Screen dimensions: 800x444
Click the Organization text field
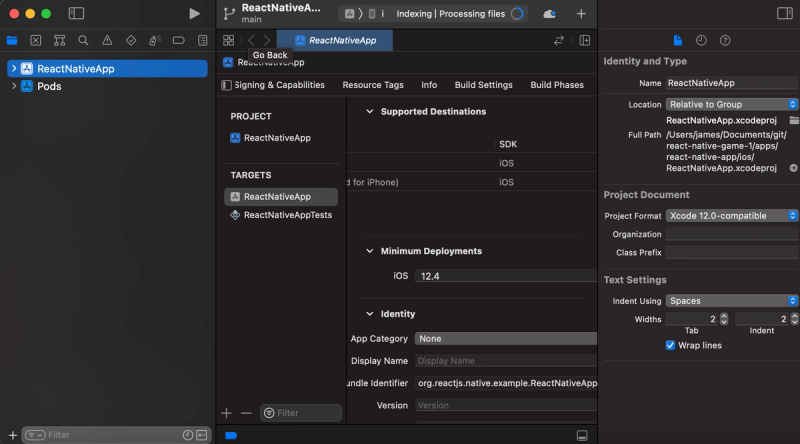click(732, 234)
